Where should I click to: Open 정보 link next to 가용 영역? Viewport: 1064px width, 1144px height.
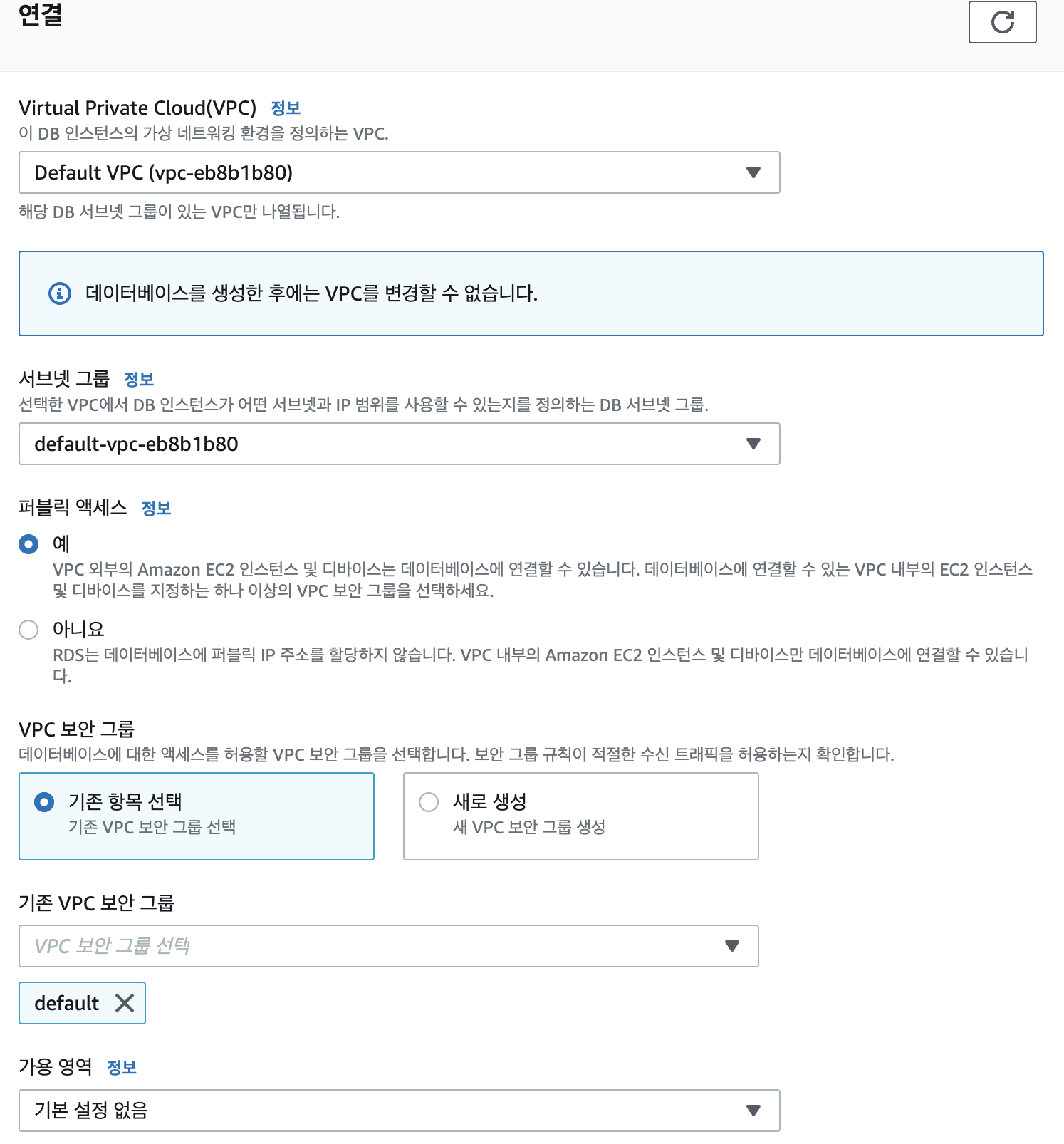121,1067
